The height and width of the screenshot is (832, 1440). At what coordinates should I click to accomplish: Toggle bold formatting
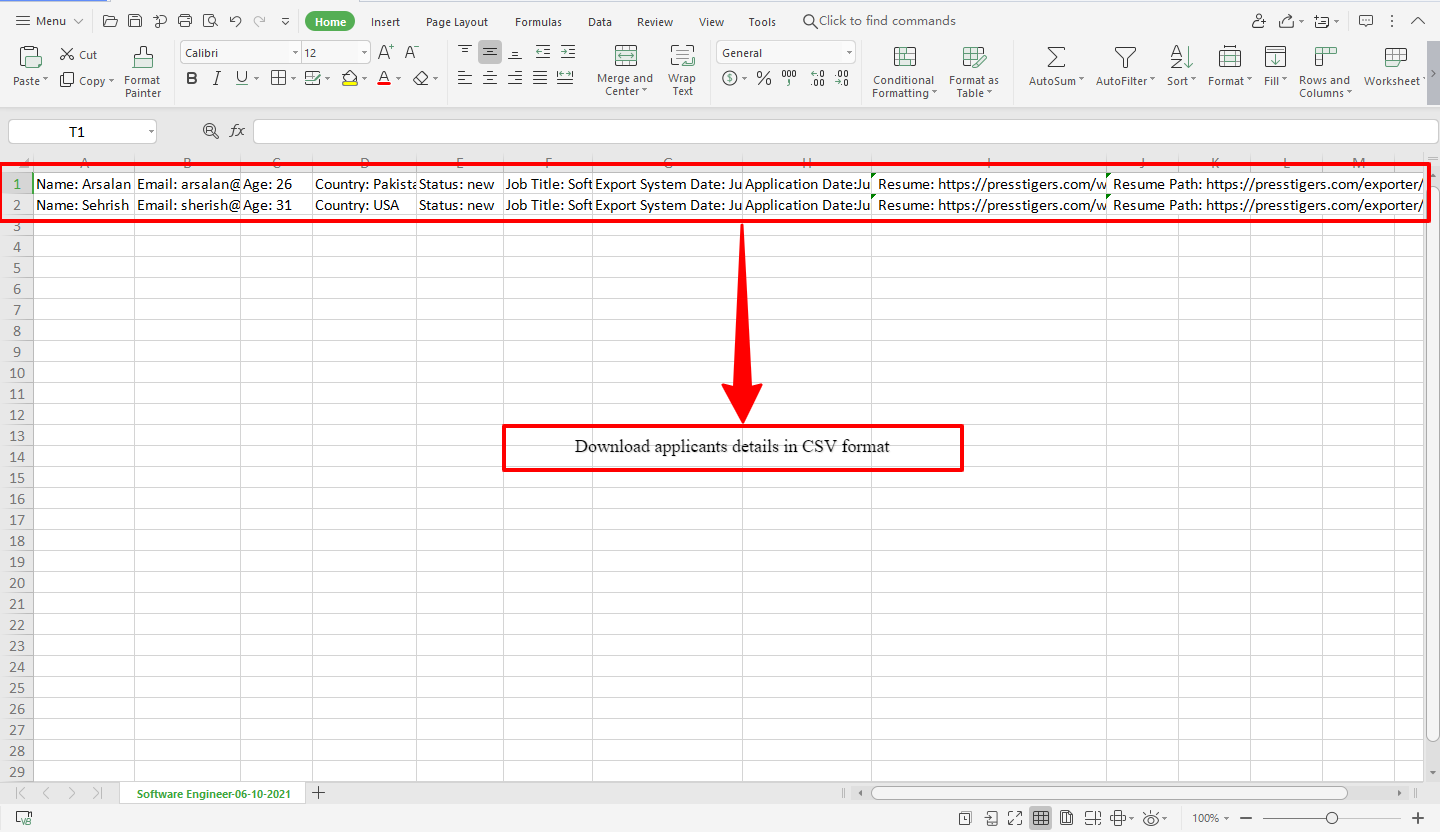pyautogui.click(x=191, y=78)
